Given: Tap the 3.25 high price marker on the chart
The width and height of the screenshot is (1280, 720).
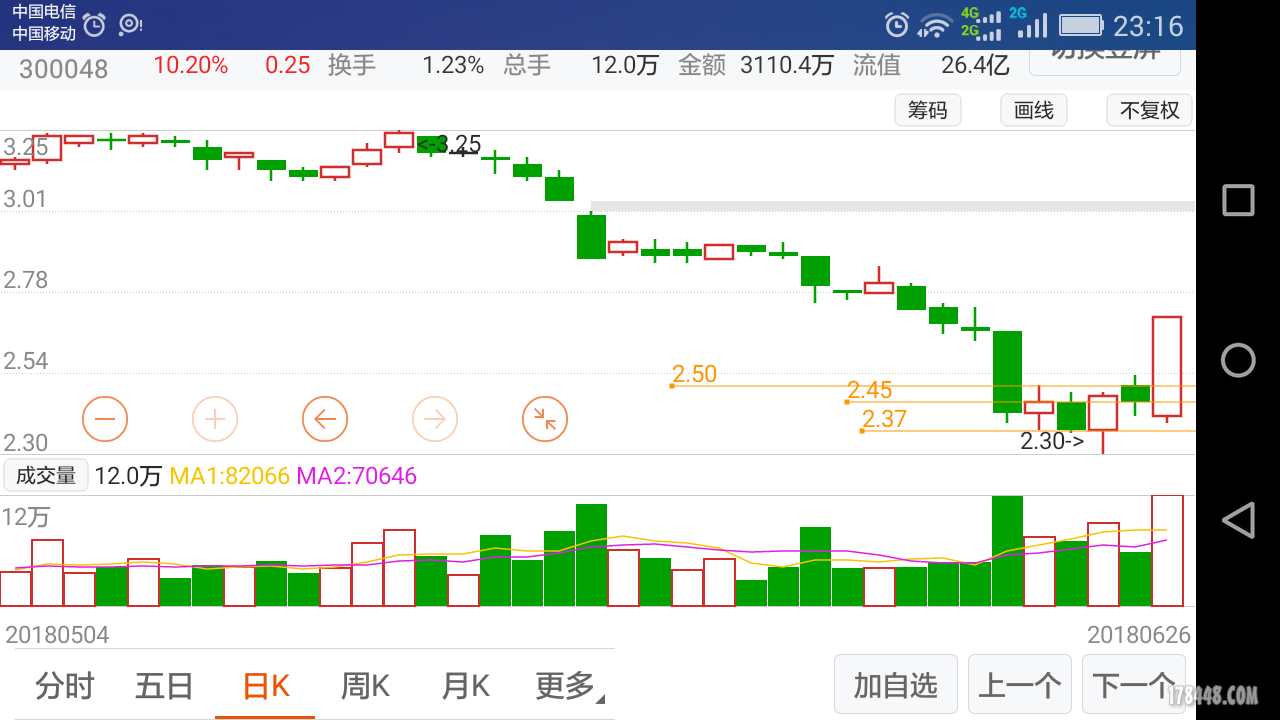Looking at the screenshot, I should point(450,144).
